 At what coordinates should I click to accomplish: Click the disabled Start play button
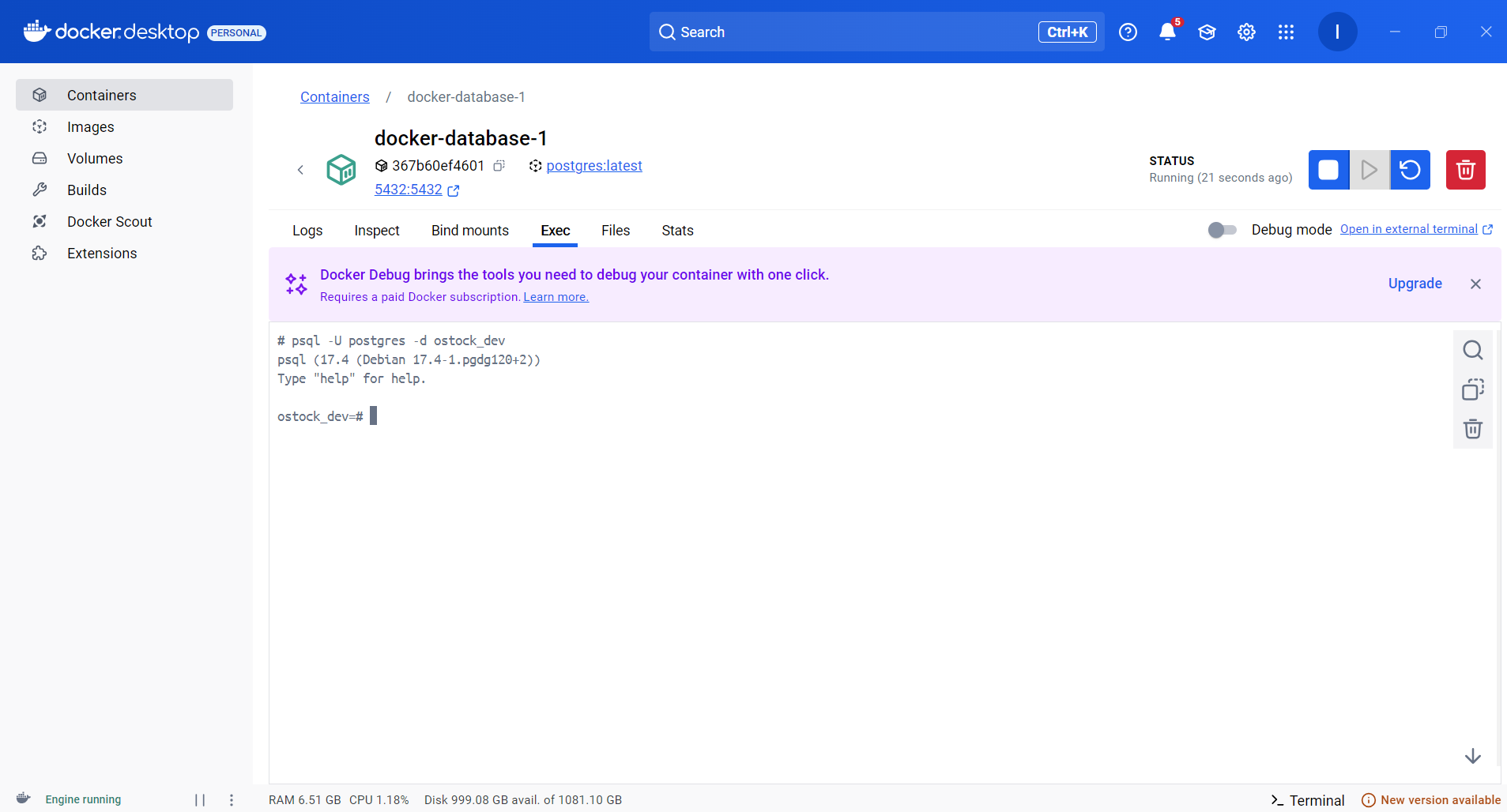click(1369, 170)
